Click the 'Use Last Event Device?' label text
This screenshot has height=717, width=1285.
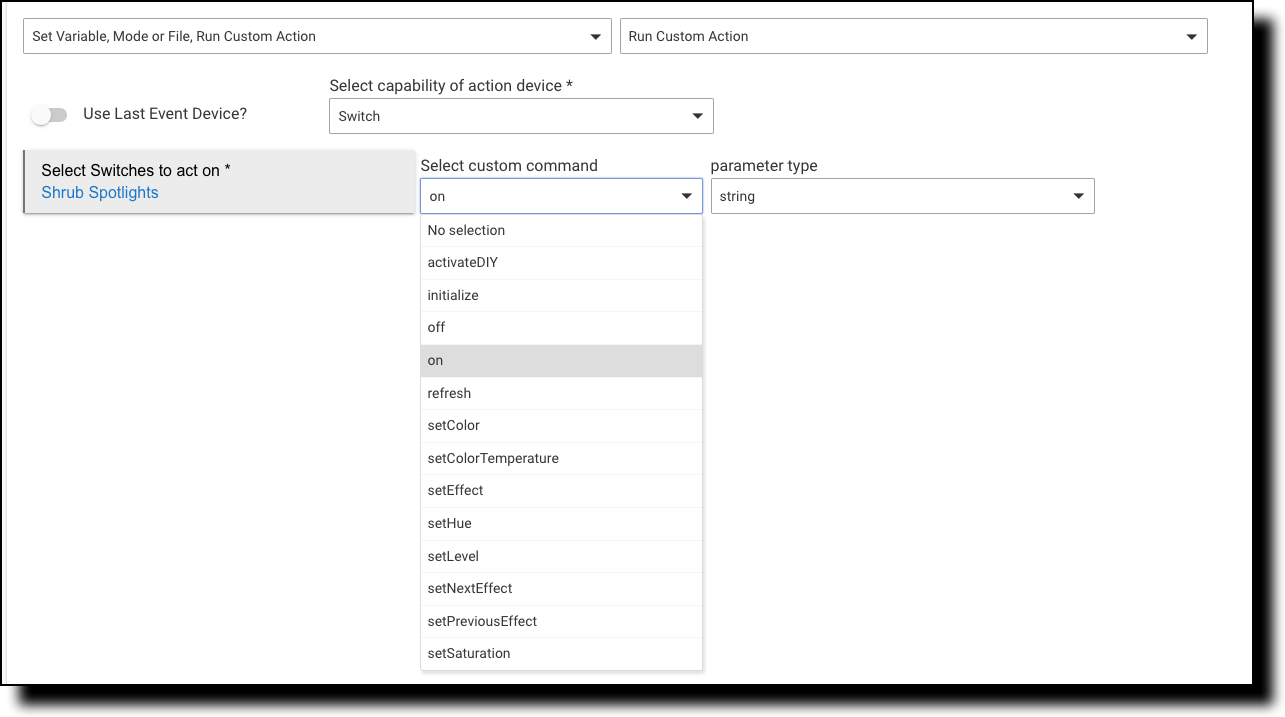(x=165, y=114)
